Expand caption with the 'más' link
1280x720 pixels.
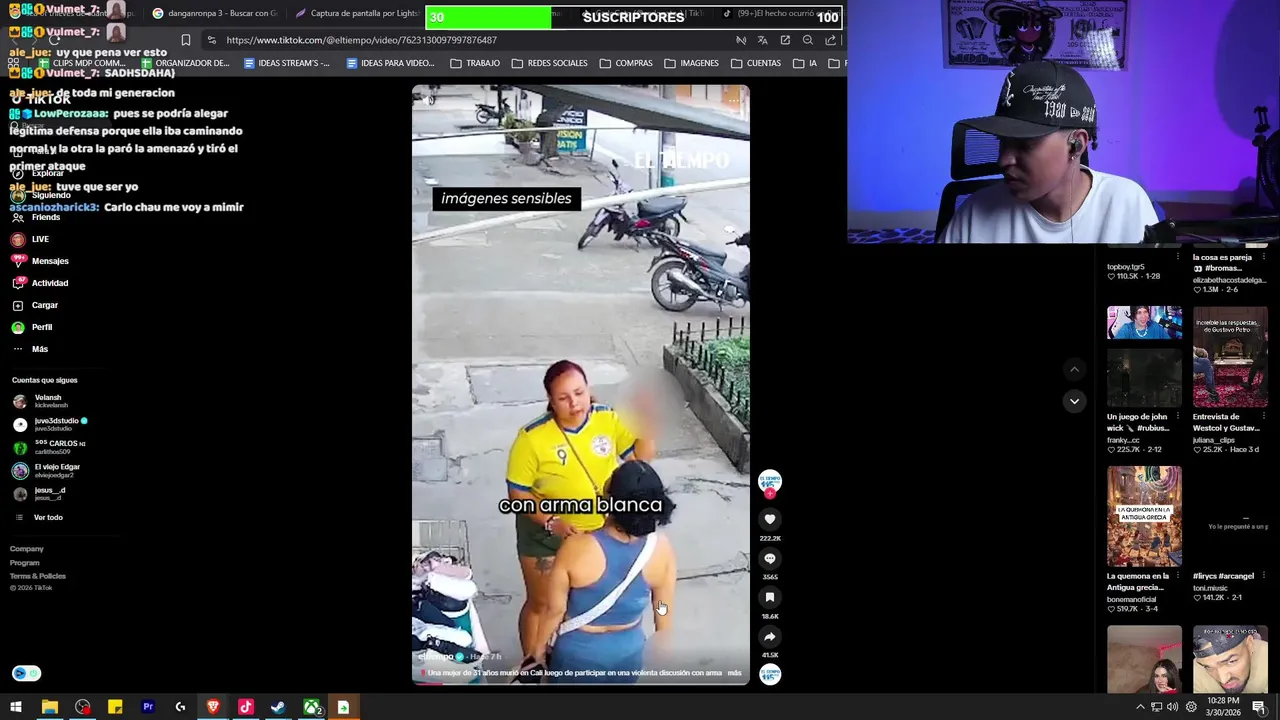pos(734,673)
